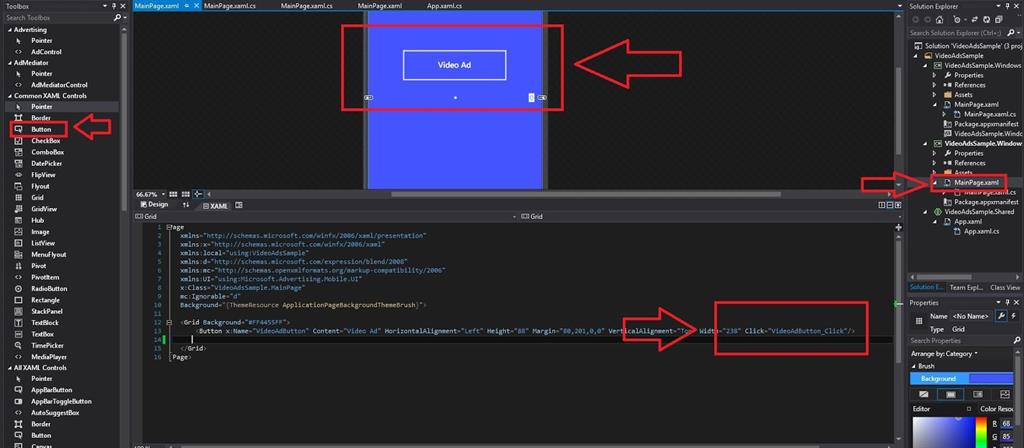
Task: Open App.xaml in Solution Explorer
Action: pyautogui.click(x=968, y=221)
